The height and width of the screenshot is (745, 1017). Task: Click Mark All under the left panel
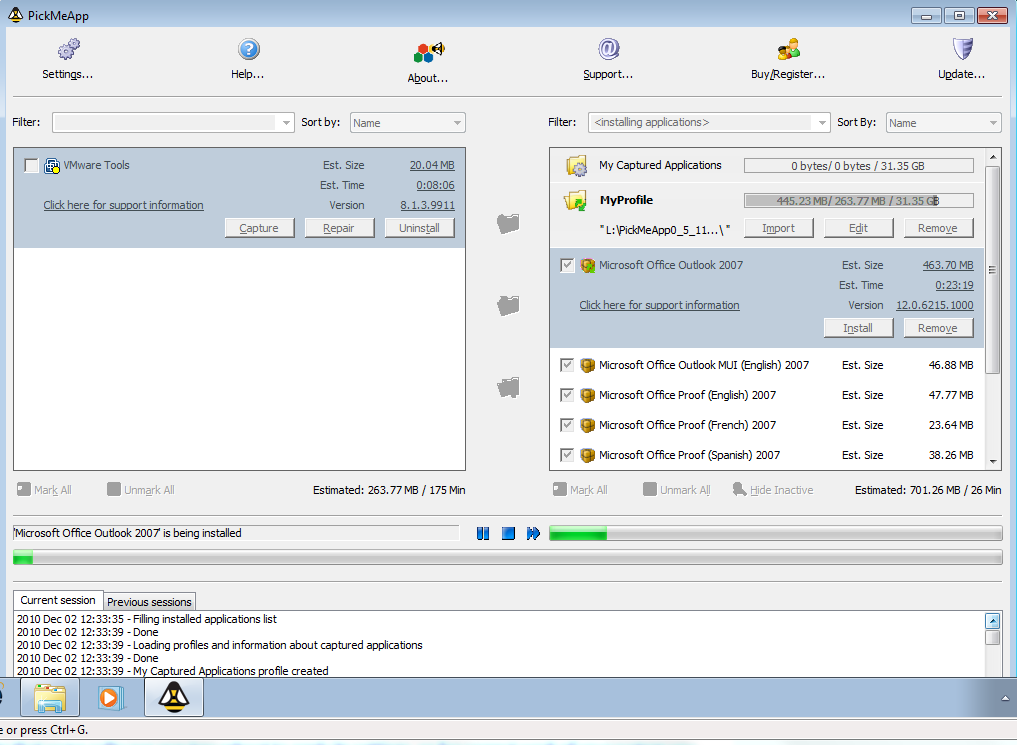click(45, 490)
